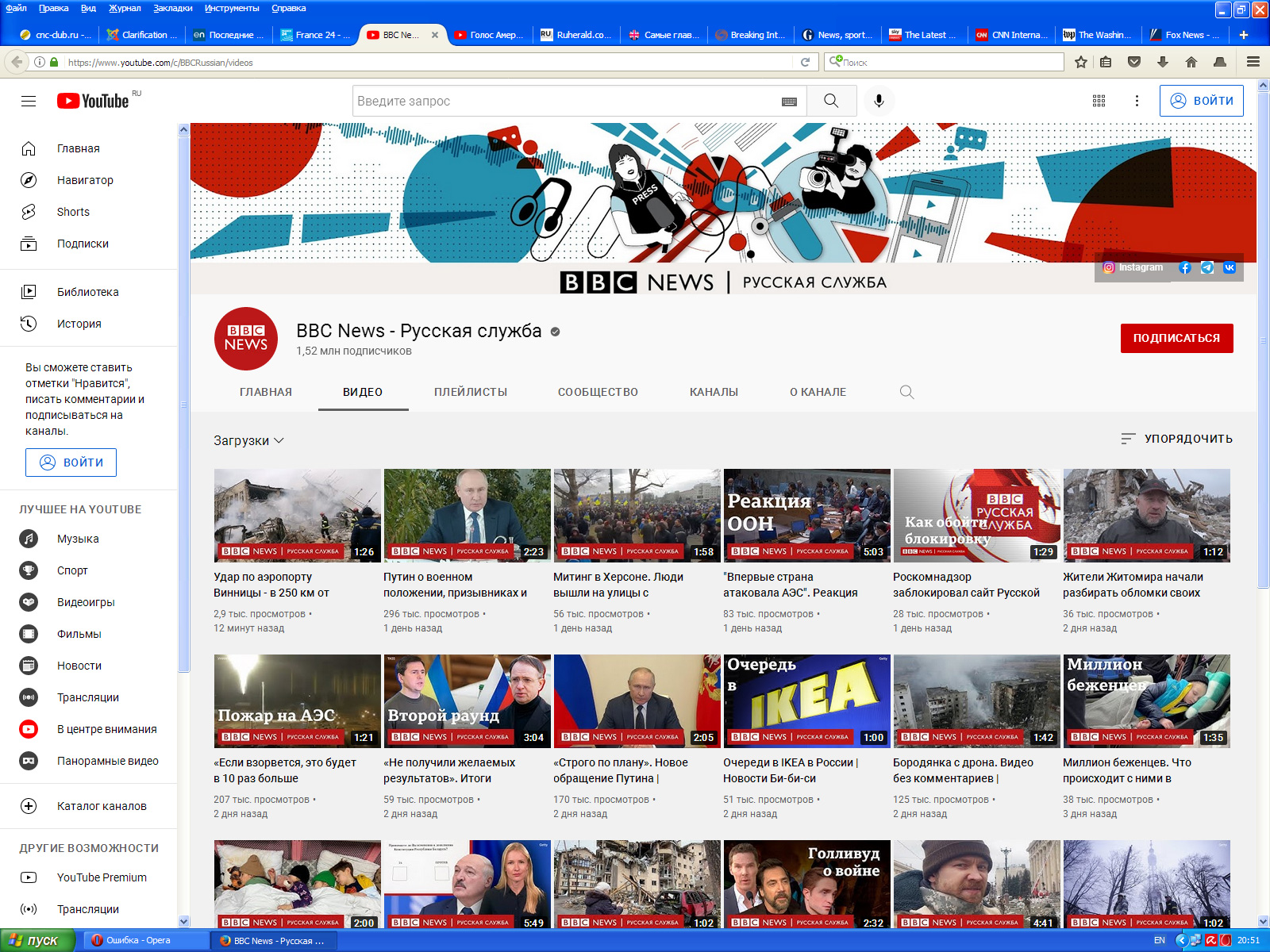Click the magnifier search button
Viewport: 1270px width, 952px height.
click(x=831, y=101)
